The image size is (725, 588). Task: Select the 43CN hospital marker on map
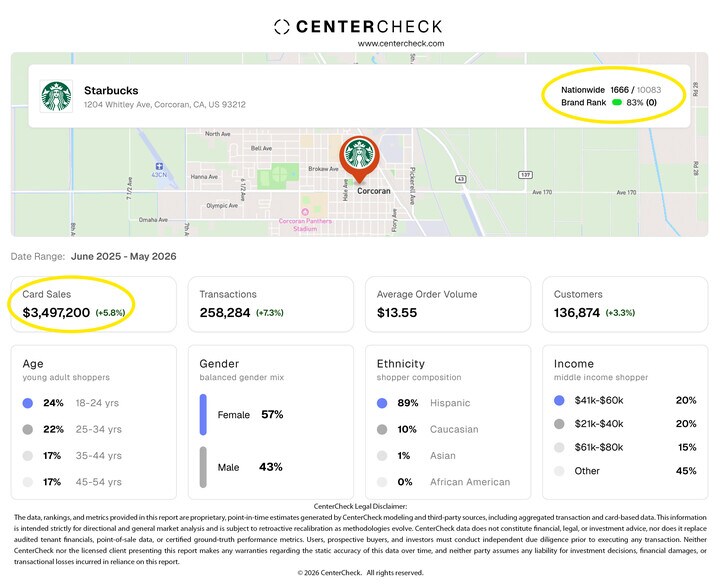(x=159, y=166)
